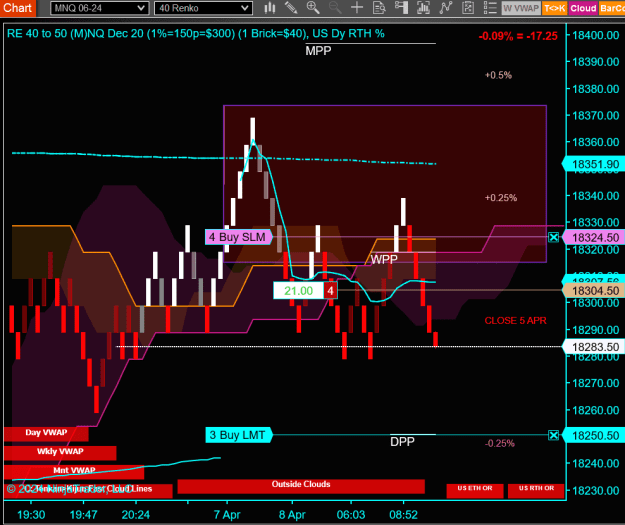The image size is (625, 525).
Task: Toggle the BarCo button at toolbar edge
Action: 612,8
